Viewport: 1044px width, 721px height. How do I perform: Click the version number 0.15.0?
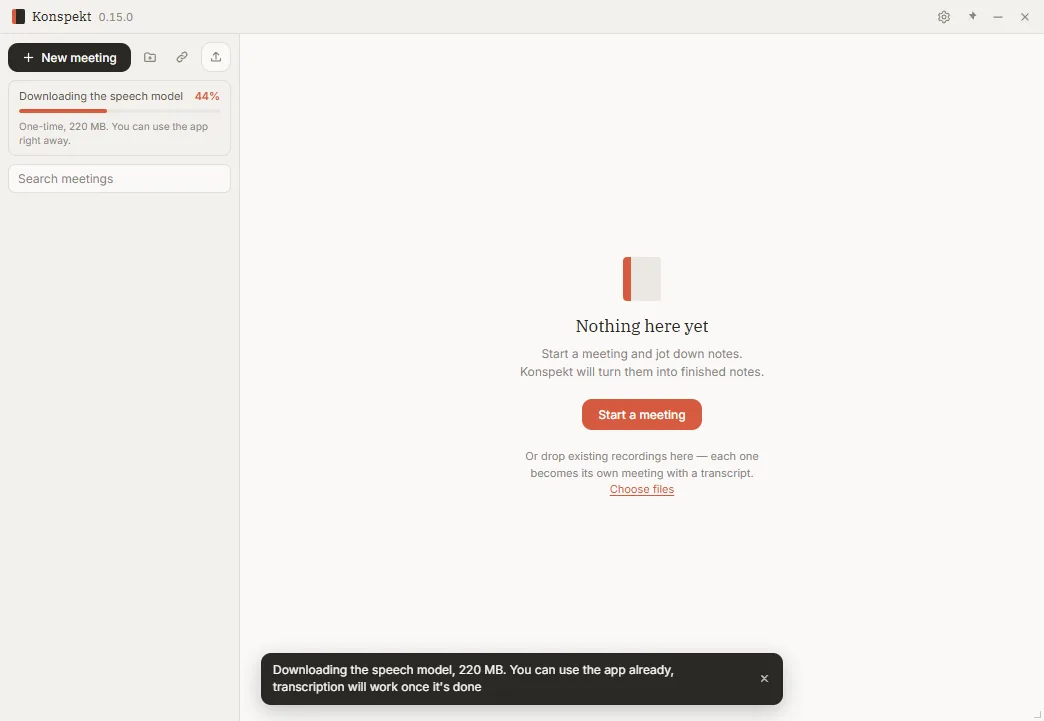(116, 17)
